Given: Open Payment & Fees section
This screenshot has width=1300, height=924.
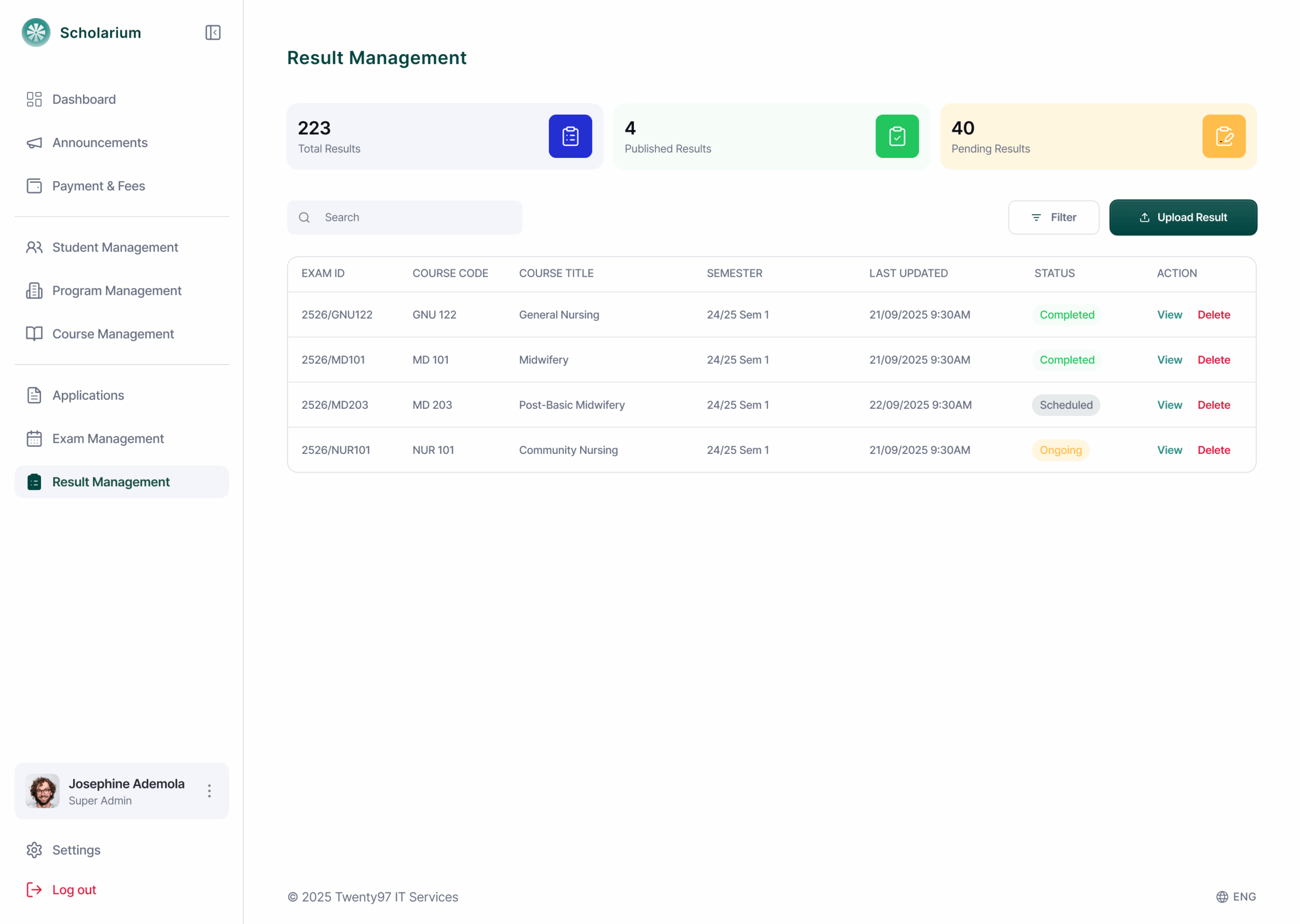Looking at the screenshot, I should pos(99,186).
